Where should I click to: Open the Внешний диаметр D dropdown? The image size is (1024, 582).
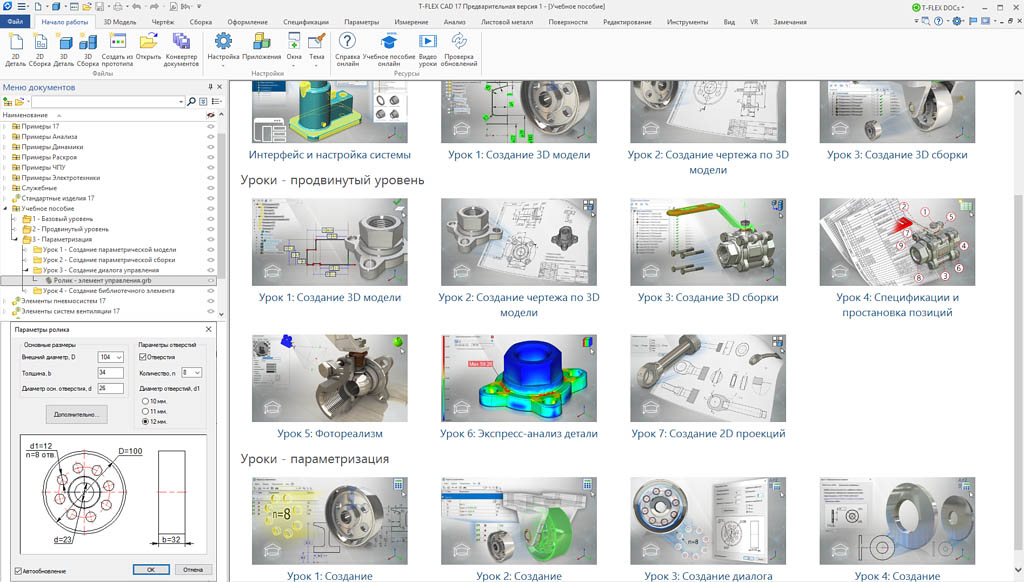119,357
